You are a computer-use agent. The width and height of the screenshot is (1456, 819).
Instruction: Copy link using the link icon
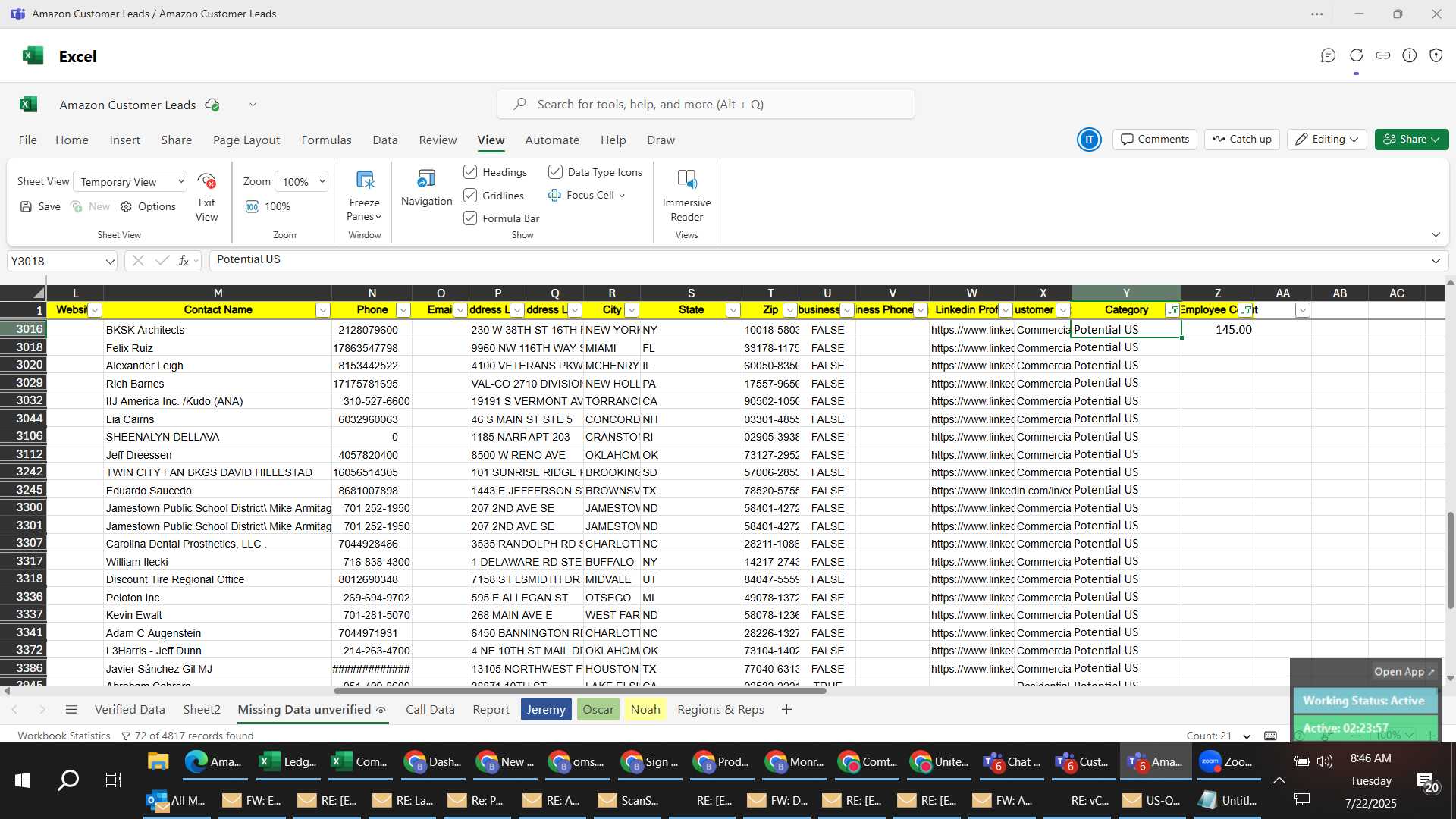(1382, 55)
